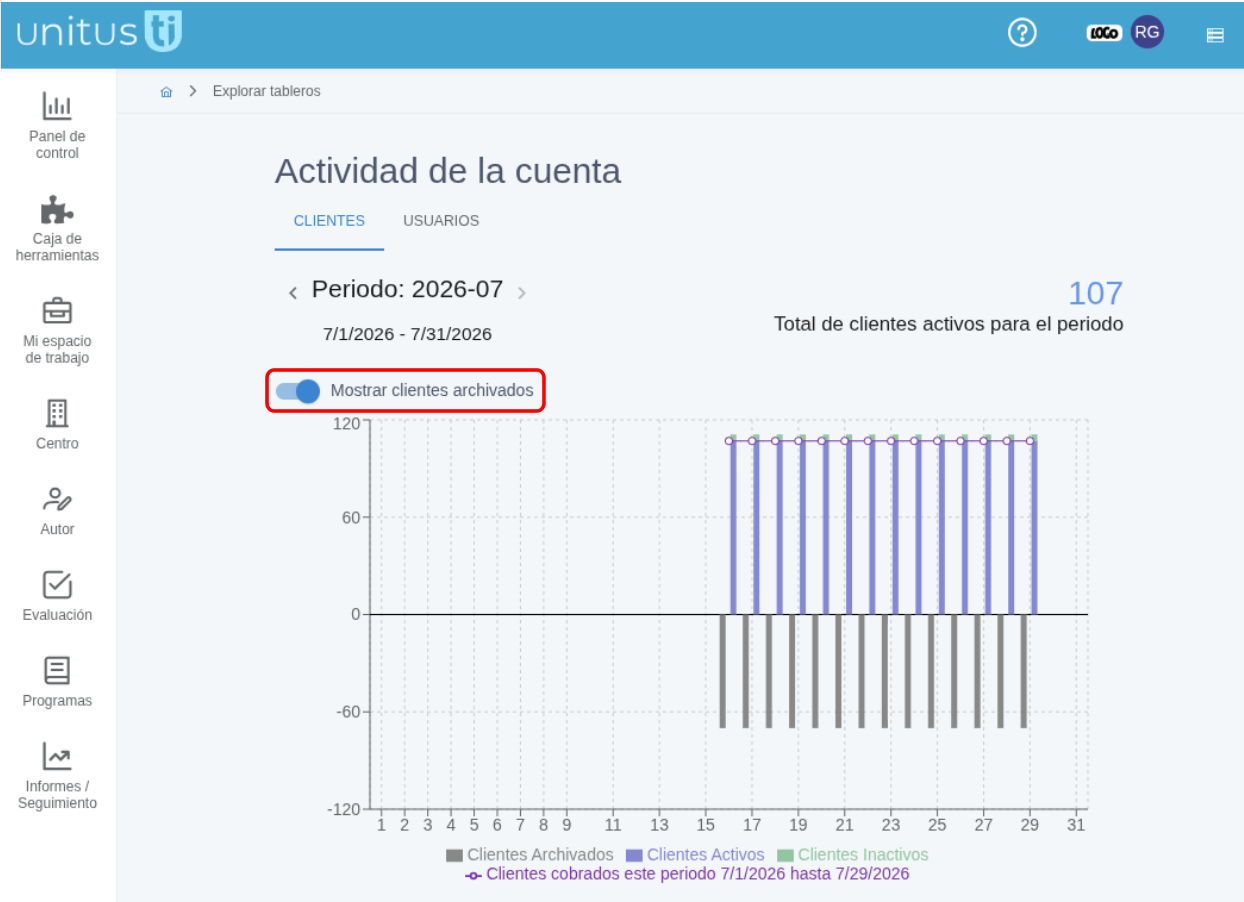The width and height of the screenshot is (1244, 902).
Task: Click the active clients bar at day 17
Action: (x=756, y=527)
